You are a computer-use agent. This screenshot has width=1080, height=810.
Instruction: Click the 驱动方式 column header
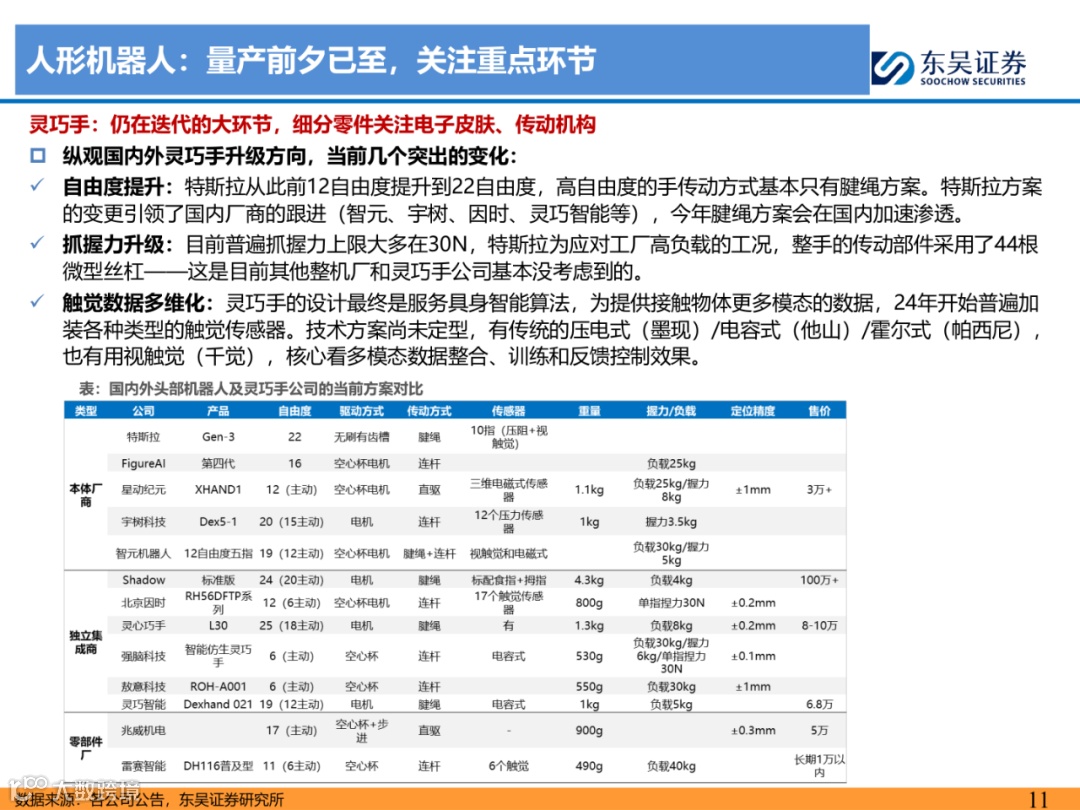(362, 411)
